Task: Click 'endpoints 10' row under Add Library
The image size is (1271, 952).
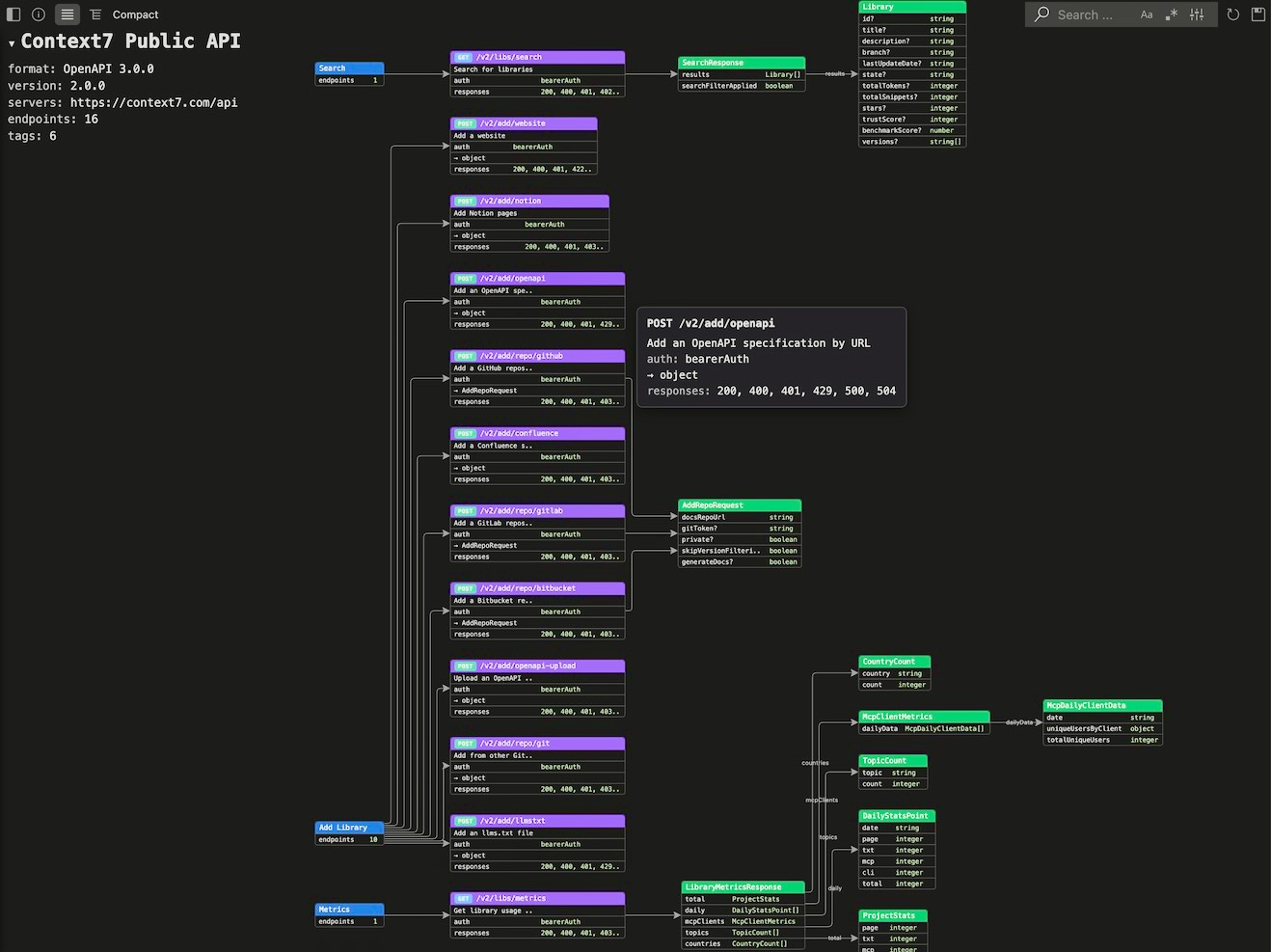Action: 349,839
